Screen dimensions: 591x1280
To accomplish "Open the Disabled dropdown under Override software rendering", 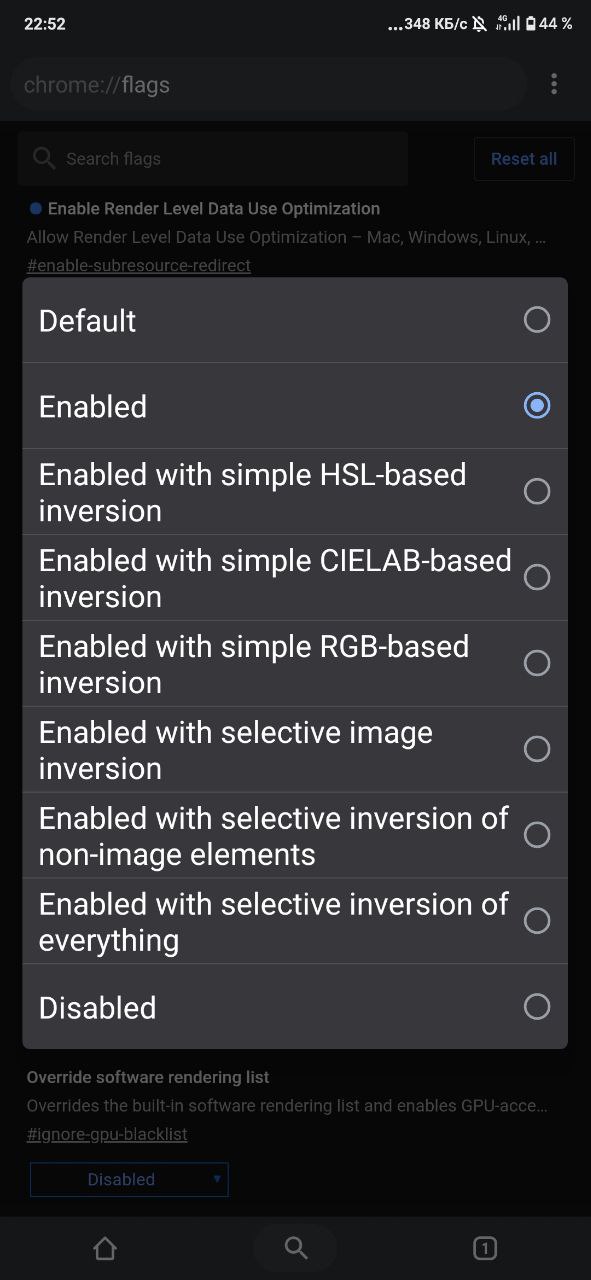I will point(129,1179).
